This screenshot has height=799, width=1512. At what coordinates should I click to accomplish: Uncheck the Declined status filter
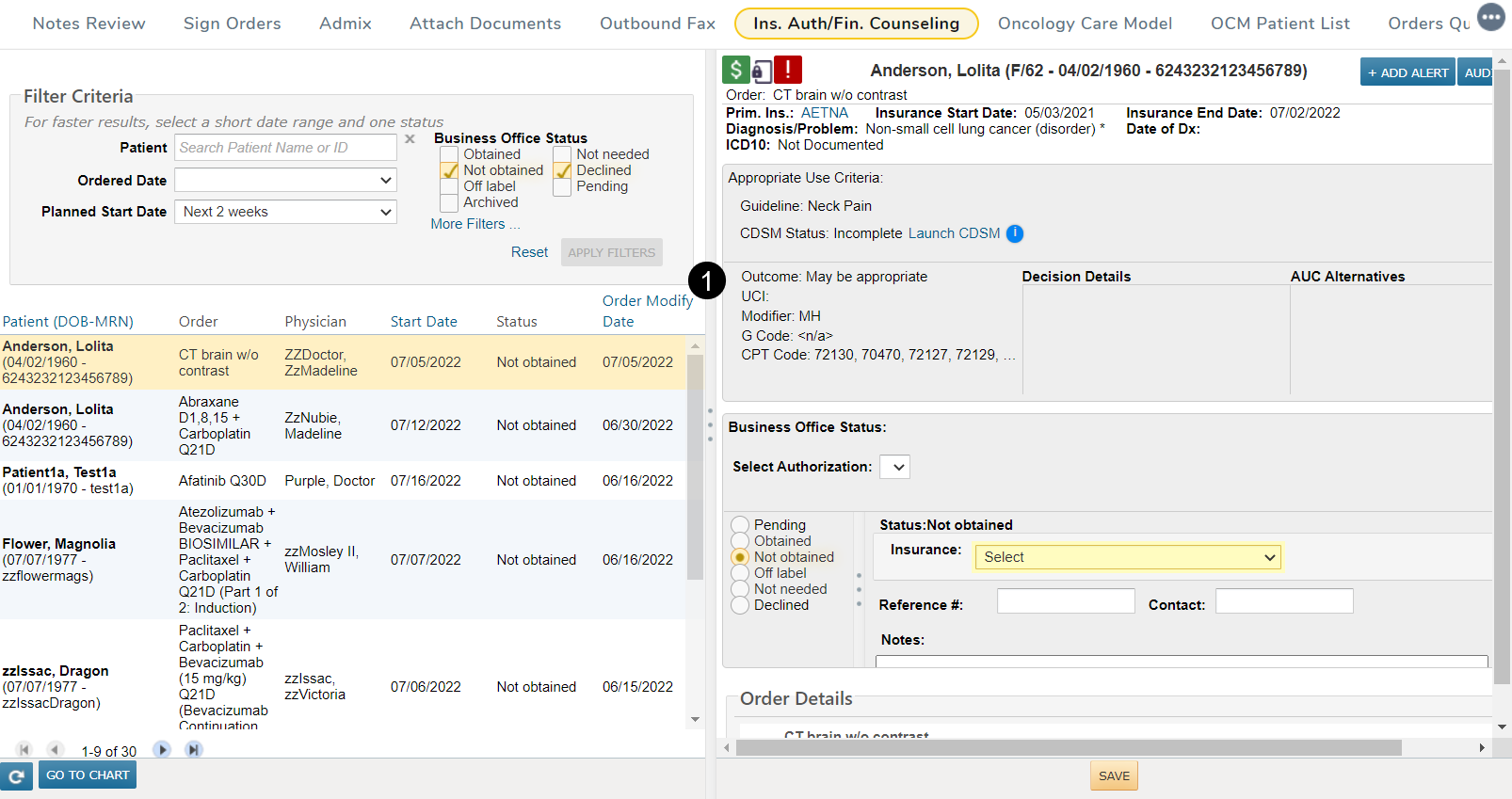click(x=563, y=170)
